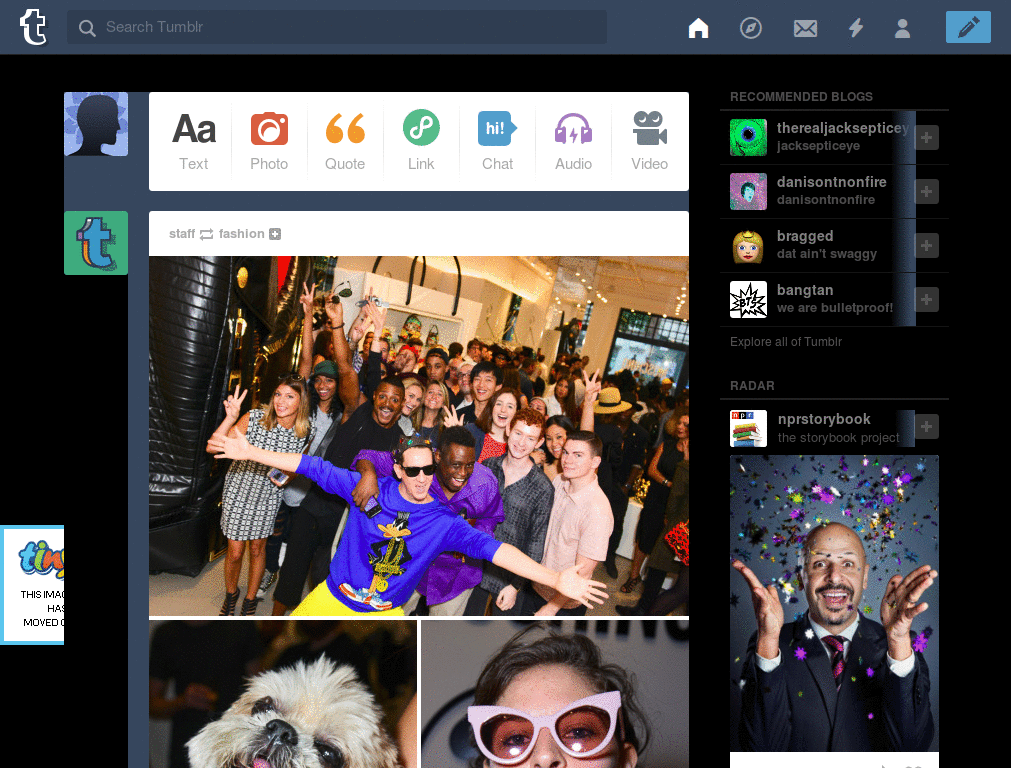
Task: Click the tinypic moved image banner
Action: pos(33,585)
